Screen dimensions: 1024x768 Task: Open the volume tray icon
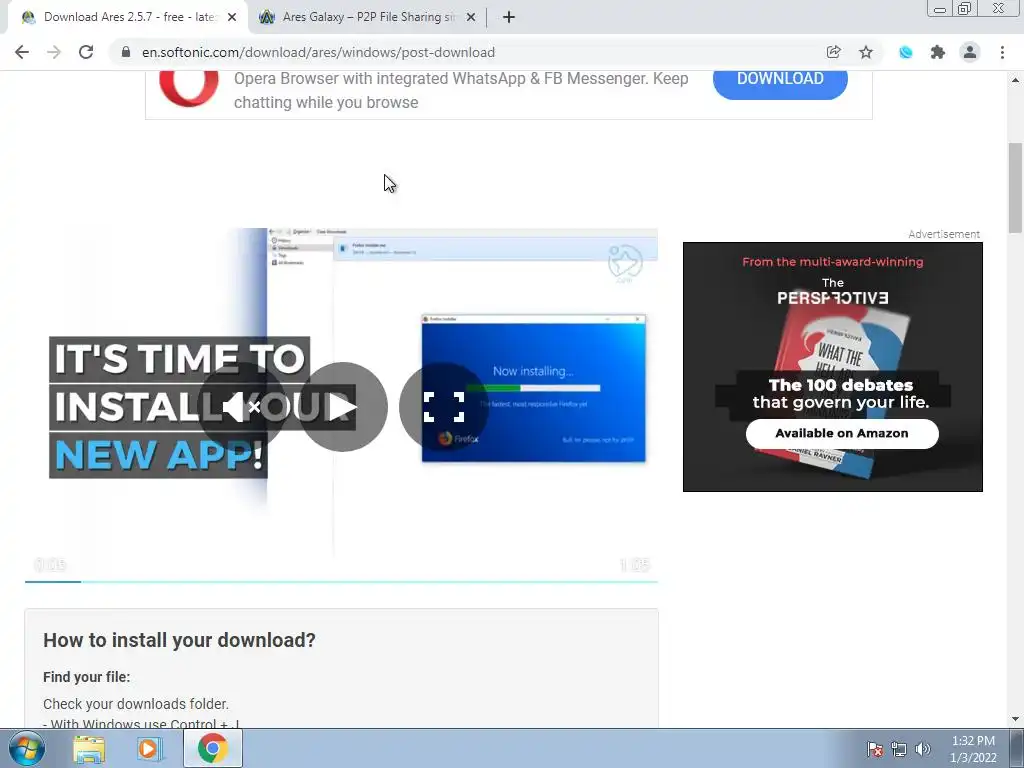923,749
